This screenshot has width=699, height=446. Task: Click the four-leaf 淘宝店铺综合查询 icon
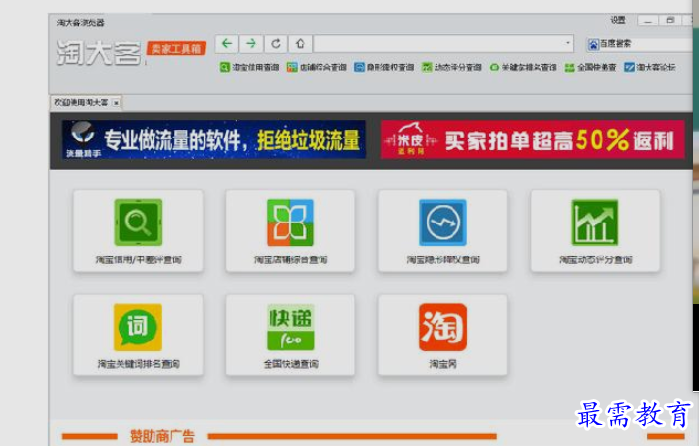point(290,222)
